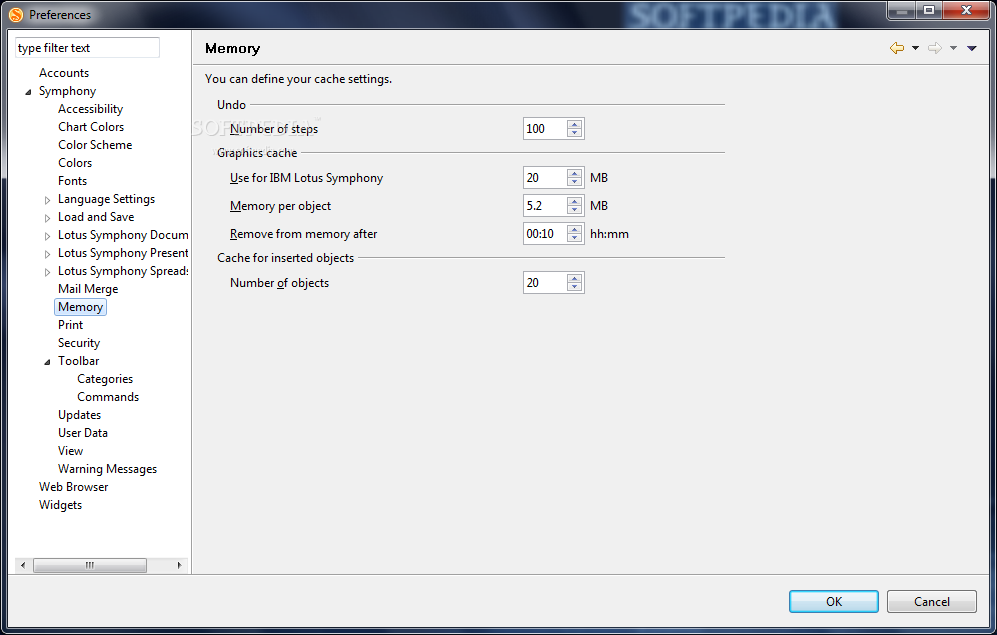997x635 pixels.
Task: Click the tree horizontal scrollbar thumb
Action: (x=90, y=564)
